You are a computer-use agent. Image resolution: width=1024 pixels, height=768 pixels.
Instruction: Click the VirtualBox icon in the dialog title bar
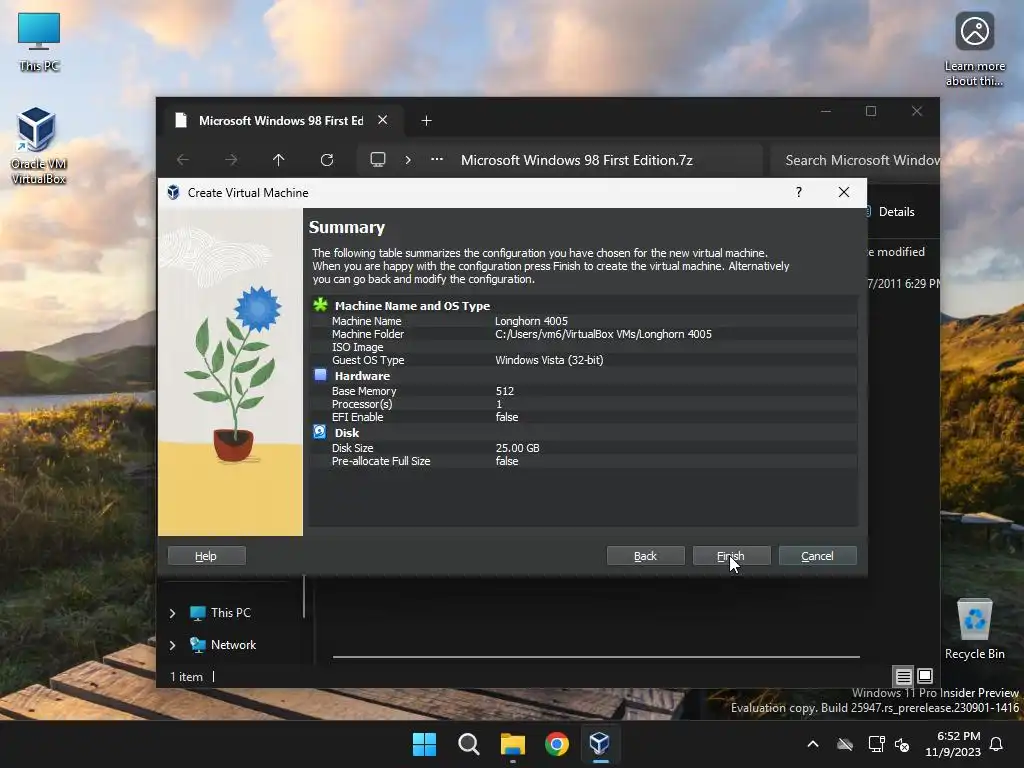coord(173,192)
